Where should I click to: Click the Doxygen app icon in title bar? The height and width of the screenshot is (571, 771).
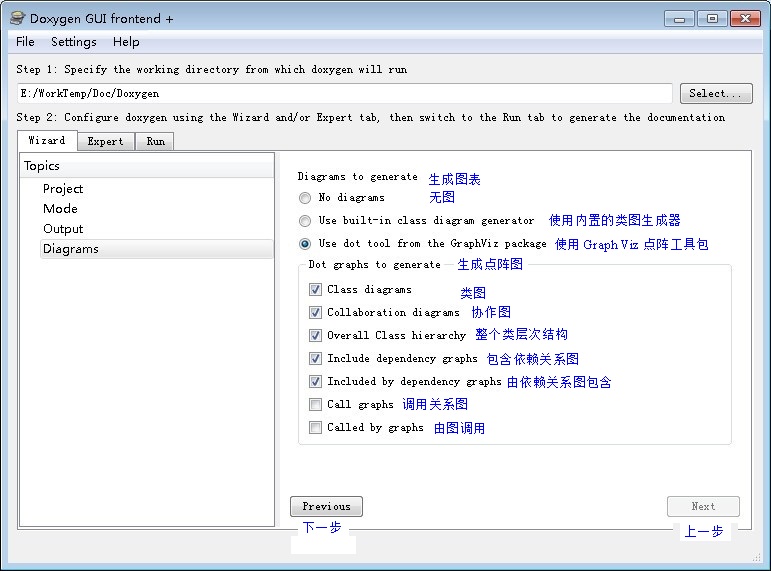coord(17,18)
